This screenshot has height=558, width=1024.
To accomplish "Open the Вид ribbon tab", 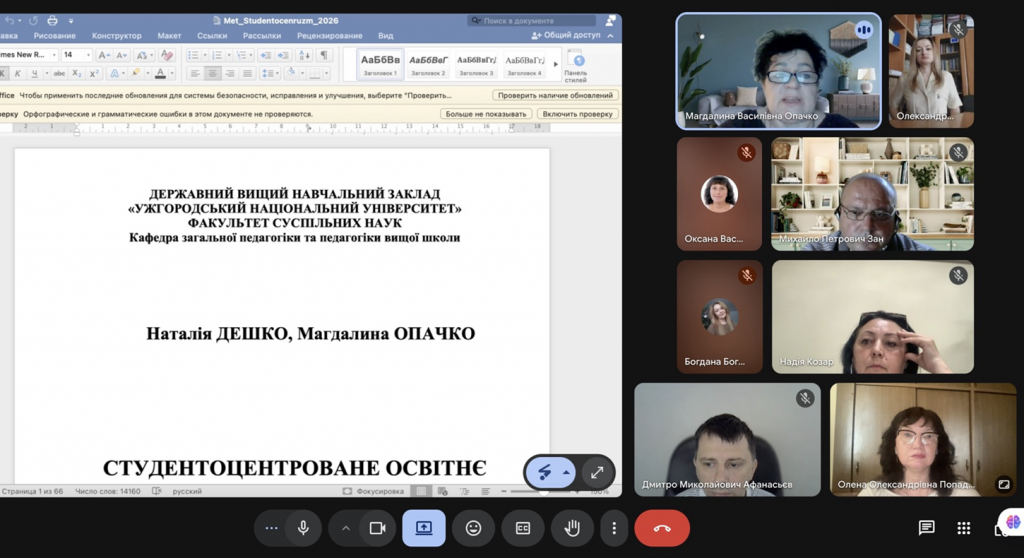I will [386, 36].
